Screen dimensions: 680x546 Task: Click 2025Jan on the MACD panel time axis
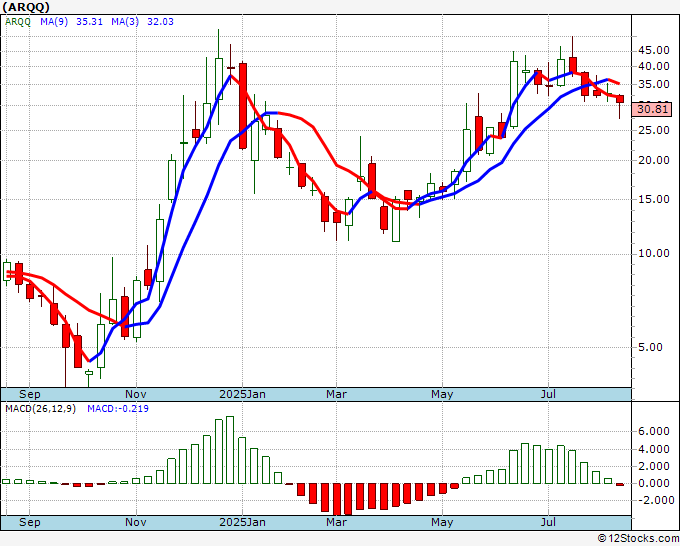[242, 522]
